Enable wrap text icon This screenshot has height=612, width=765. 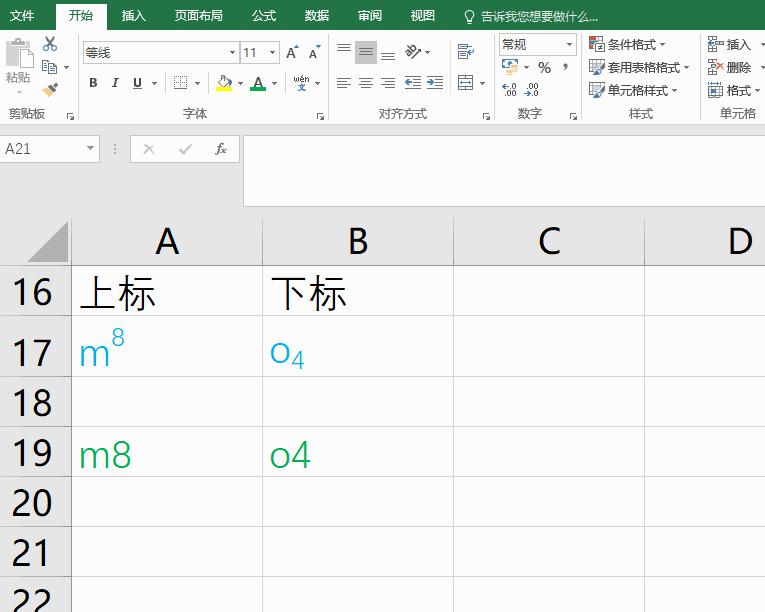(x=465, y=52)
